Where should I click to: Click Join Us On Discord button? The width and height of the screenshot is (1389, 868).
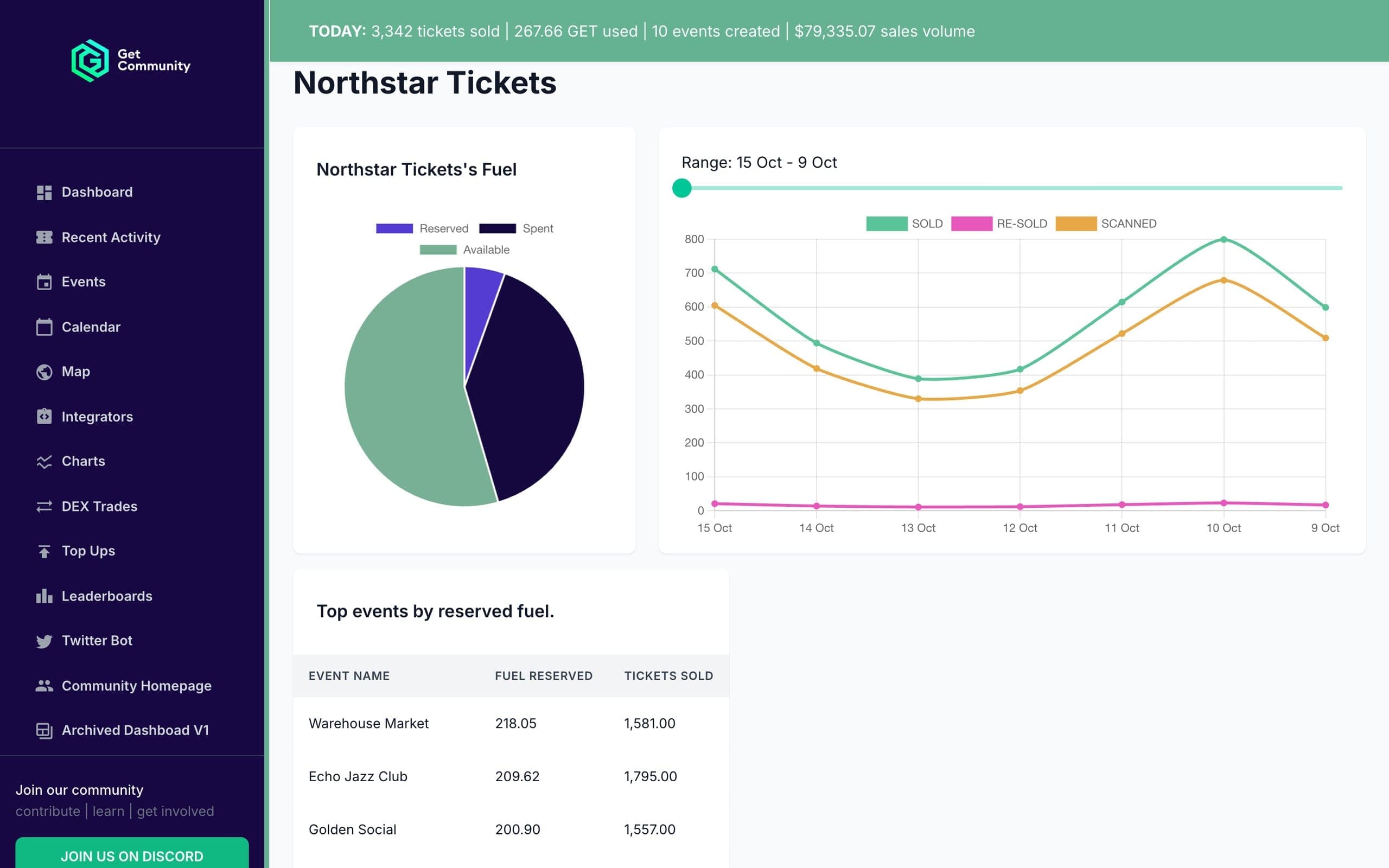tap(132, 852)
